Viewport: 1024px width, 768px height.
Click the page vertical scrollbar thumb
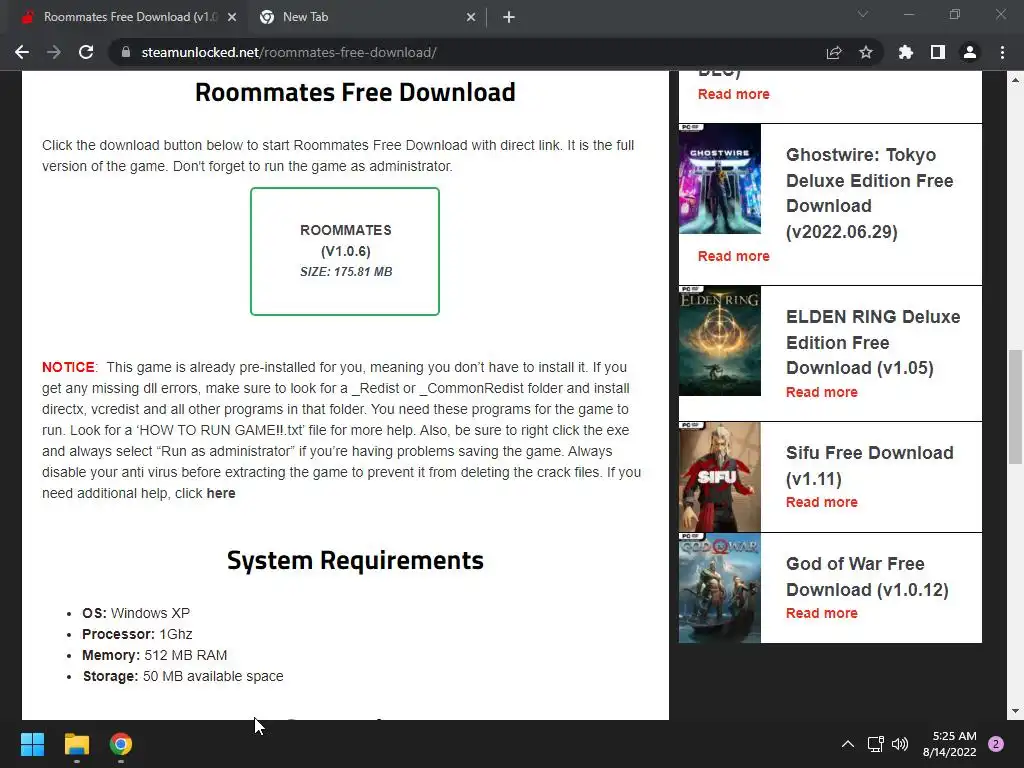pos(1015,407)
